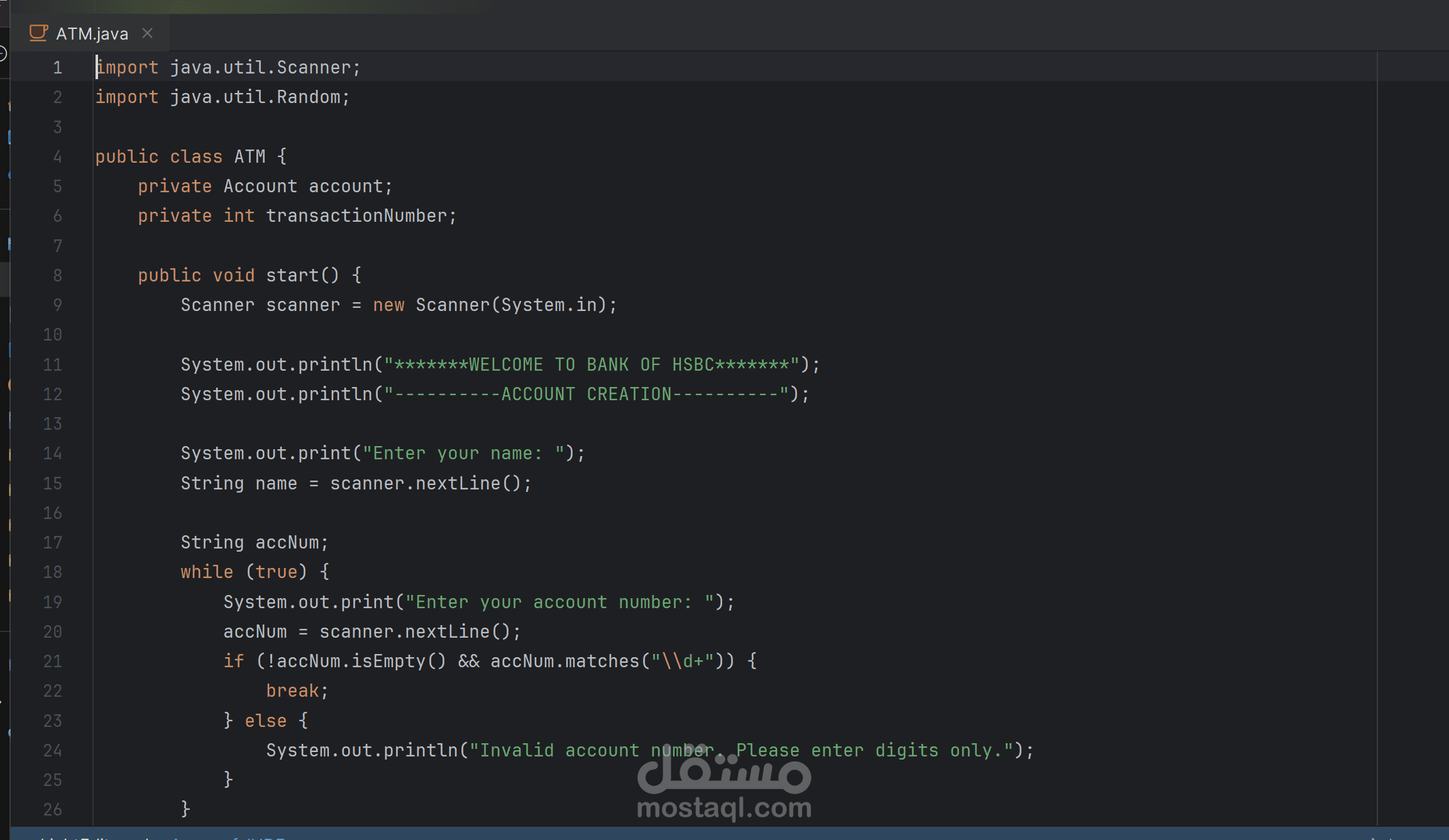Click line number 26 in gutter

(53, 809)
